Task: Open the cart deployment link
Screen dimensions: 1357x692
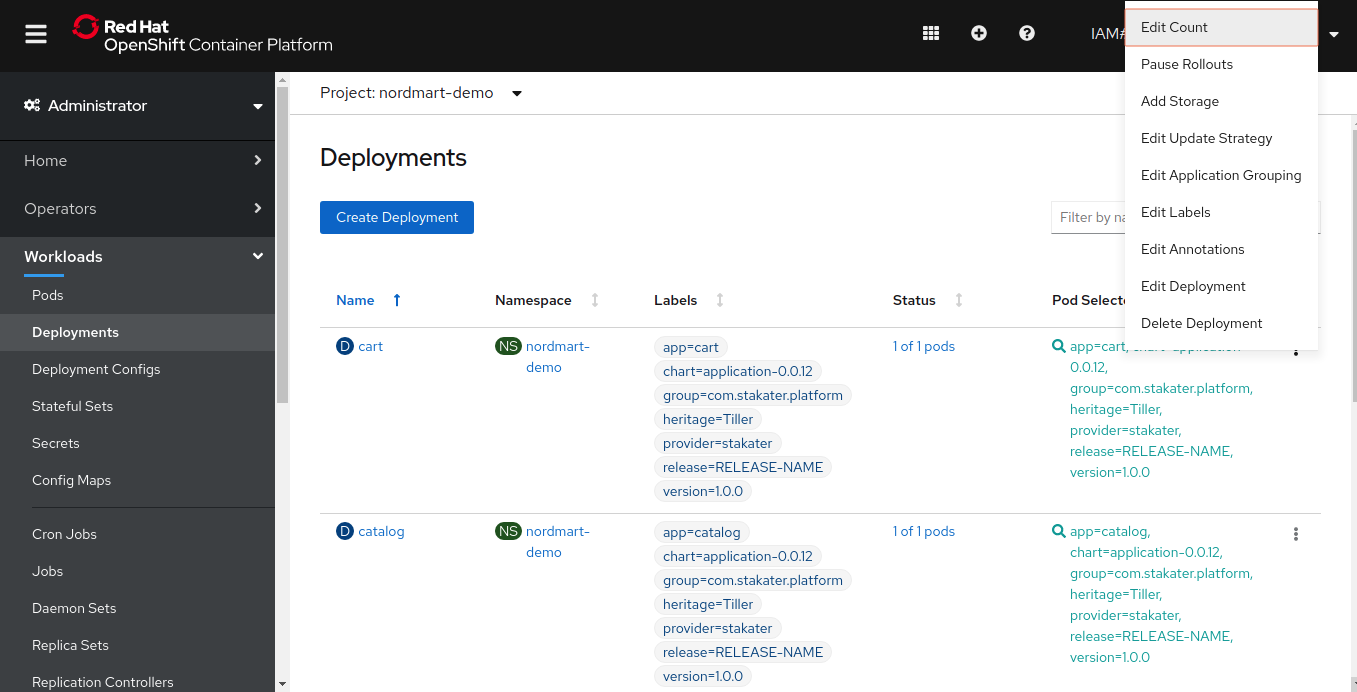Action: click(x=370, y=346)
